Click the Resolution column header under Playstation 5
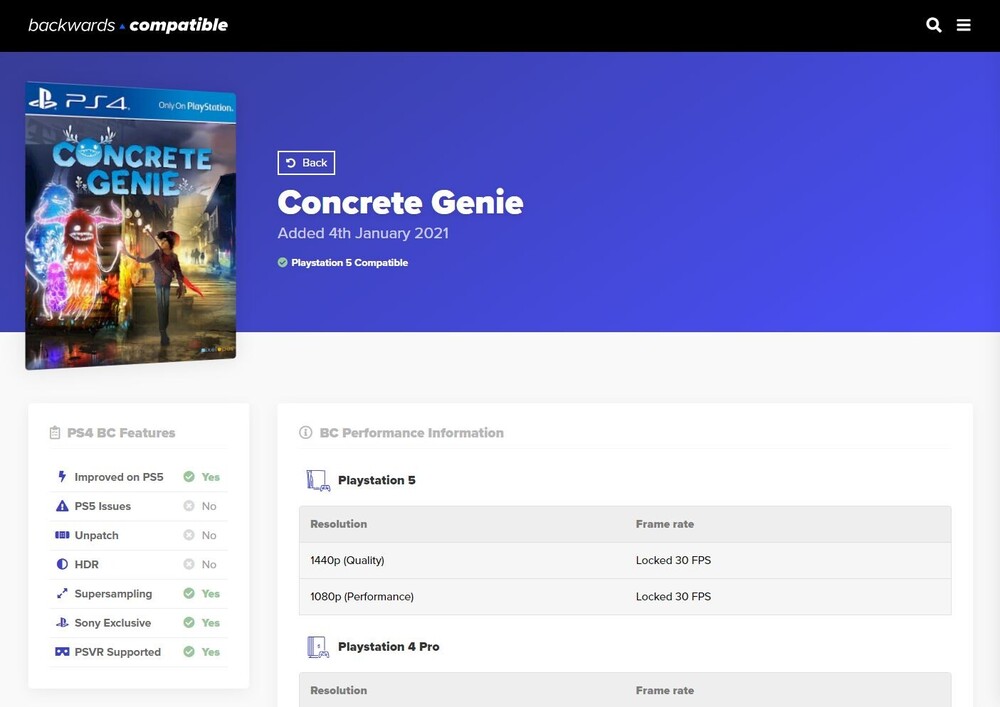Image resolution: width=1000 pixels, height=707 pixels. 339,524
